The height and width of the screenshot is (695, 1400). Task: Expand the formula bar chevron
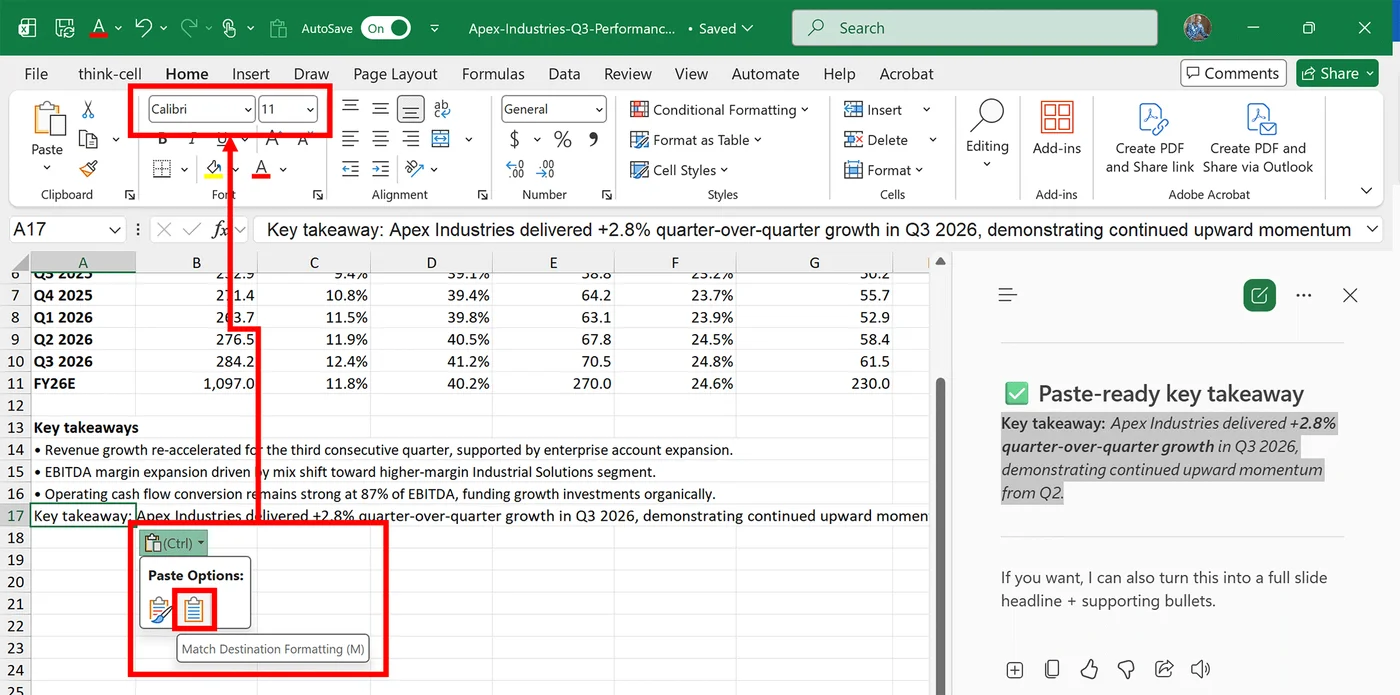click(x=1371, y=230)
